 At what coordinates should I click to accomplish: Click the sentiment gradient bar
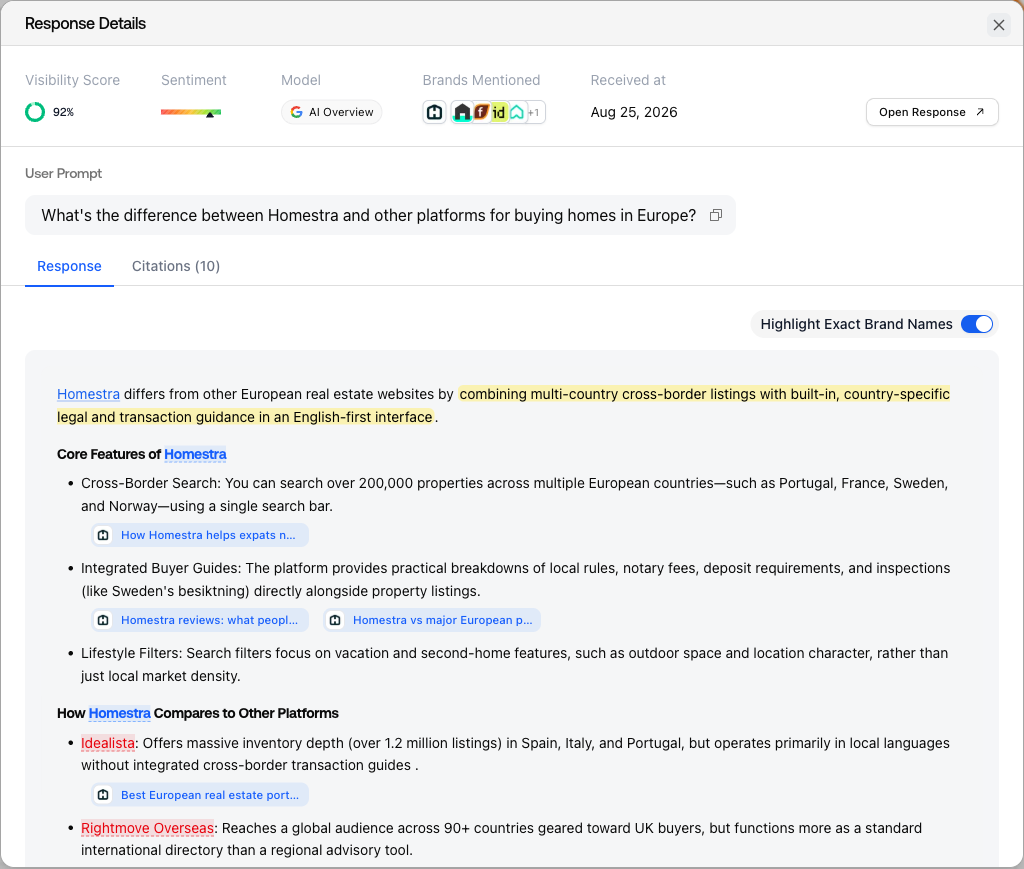click(x=191, y=112)
